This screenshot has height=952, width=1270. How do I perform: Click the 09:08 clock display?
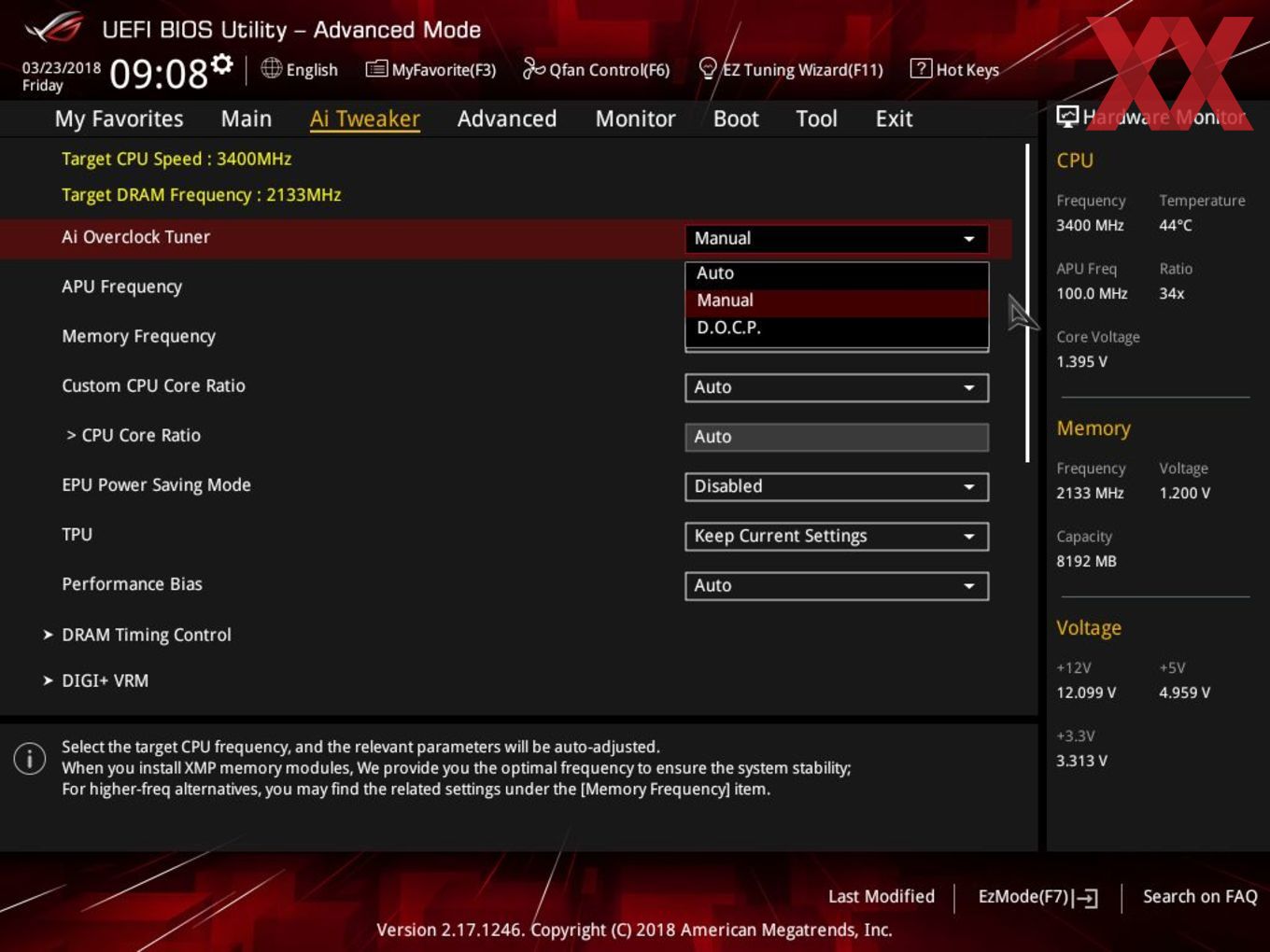click(x=159, y=73)
